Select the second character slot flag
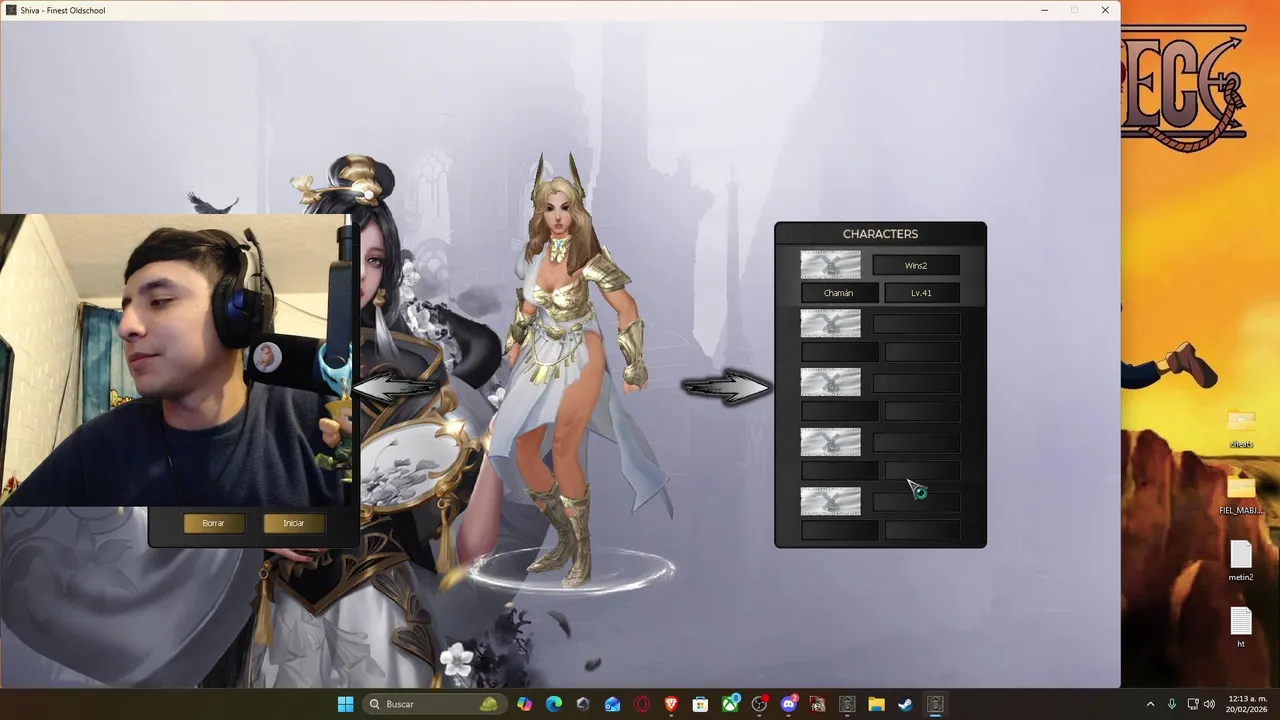The image size is (1280, 720). coord(830,323)
